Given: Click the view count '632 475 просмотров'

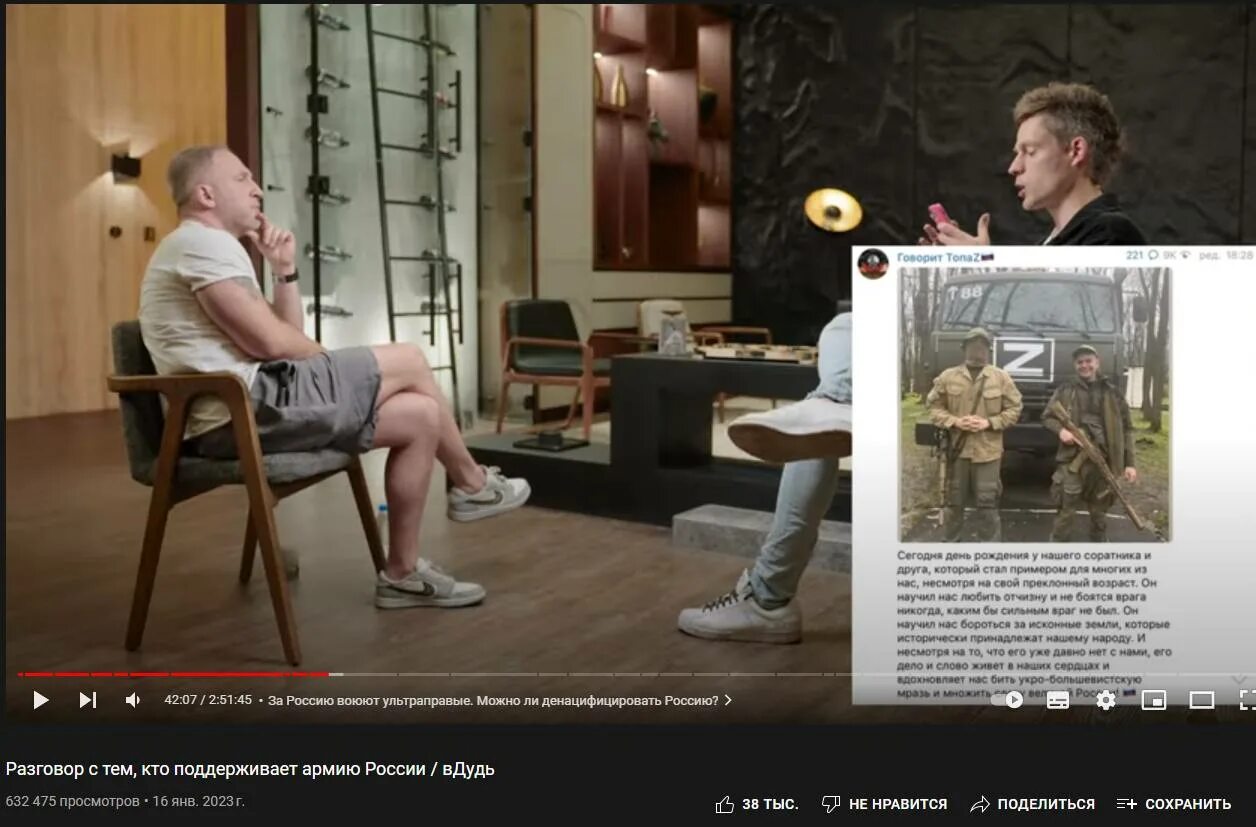Looking at the screenshot, I should pos(72,801).
